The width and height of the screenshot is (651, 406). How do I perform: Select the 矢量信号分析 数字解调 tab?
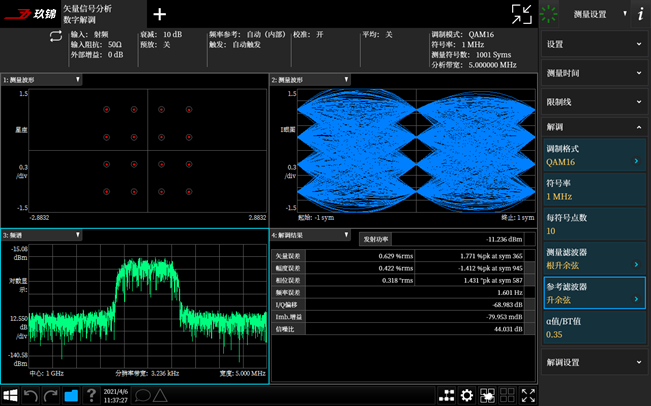click(x=104, y=14)
